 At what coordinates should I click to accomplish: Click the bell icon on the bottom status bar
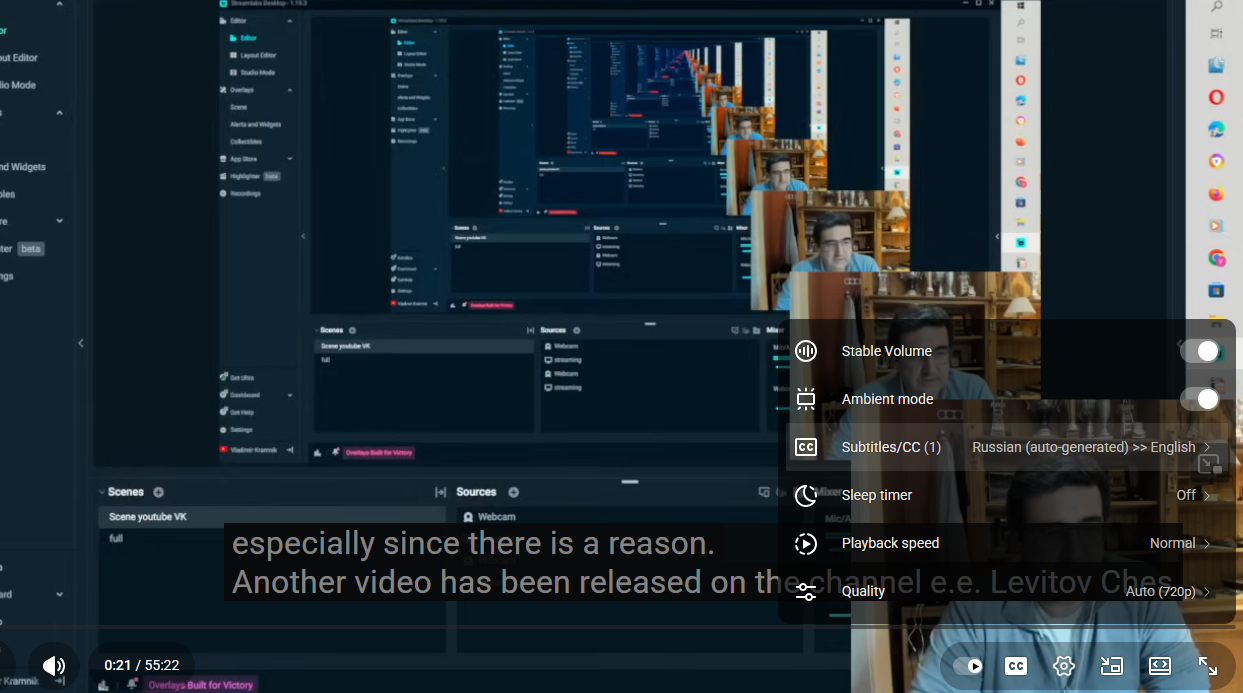click(131, 685)
